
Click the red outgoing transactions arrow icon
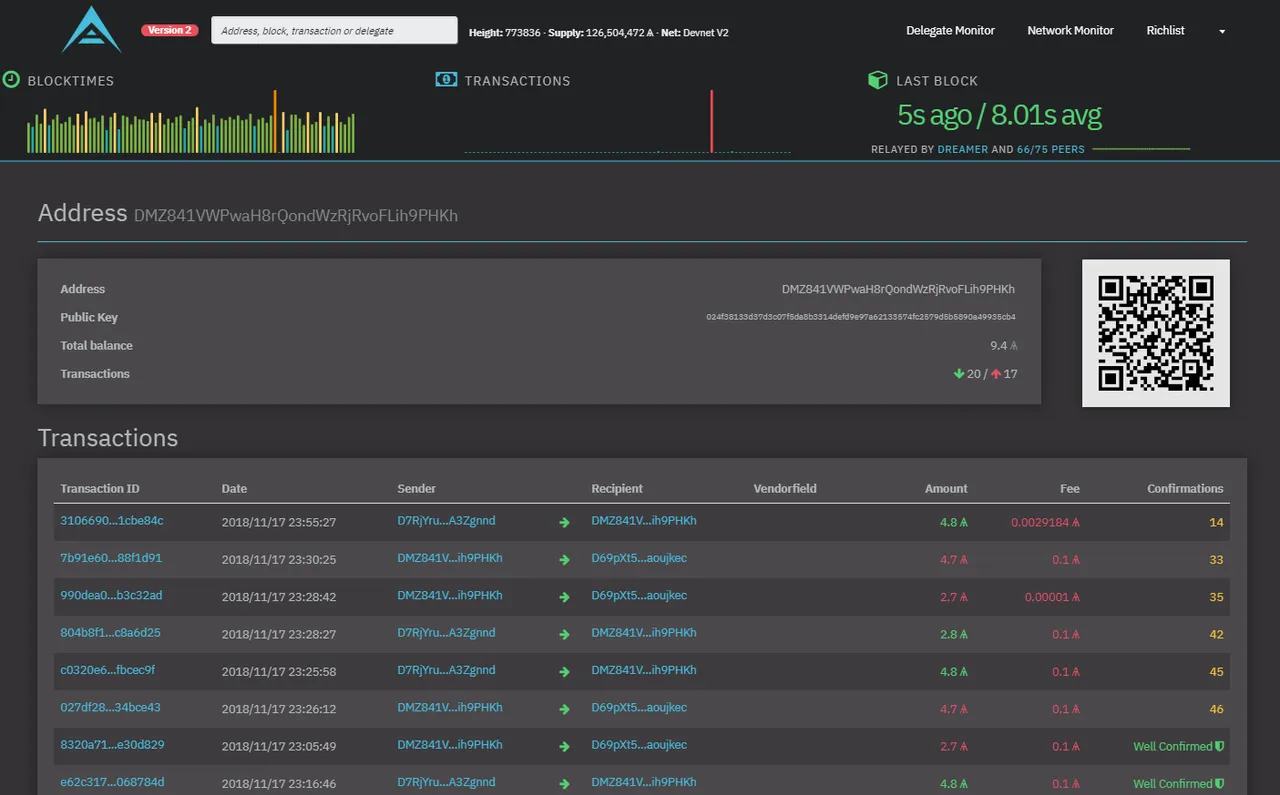pyautogui.click(x=996, y=374)
